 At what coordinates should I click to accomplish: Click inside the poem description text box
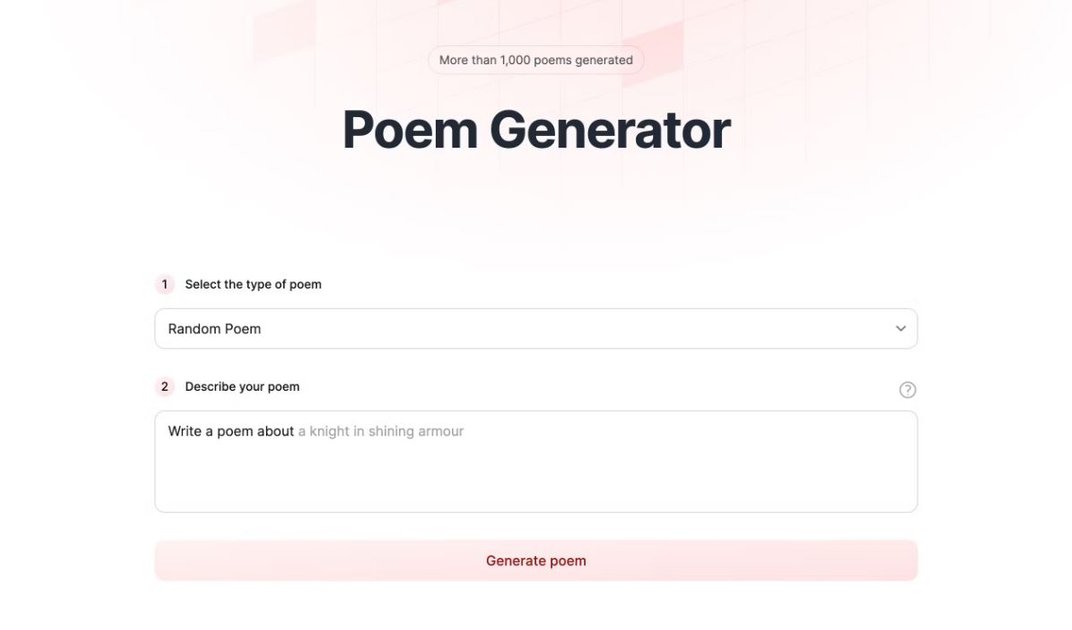click(x=536, y=460)
